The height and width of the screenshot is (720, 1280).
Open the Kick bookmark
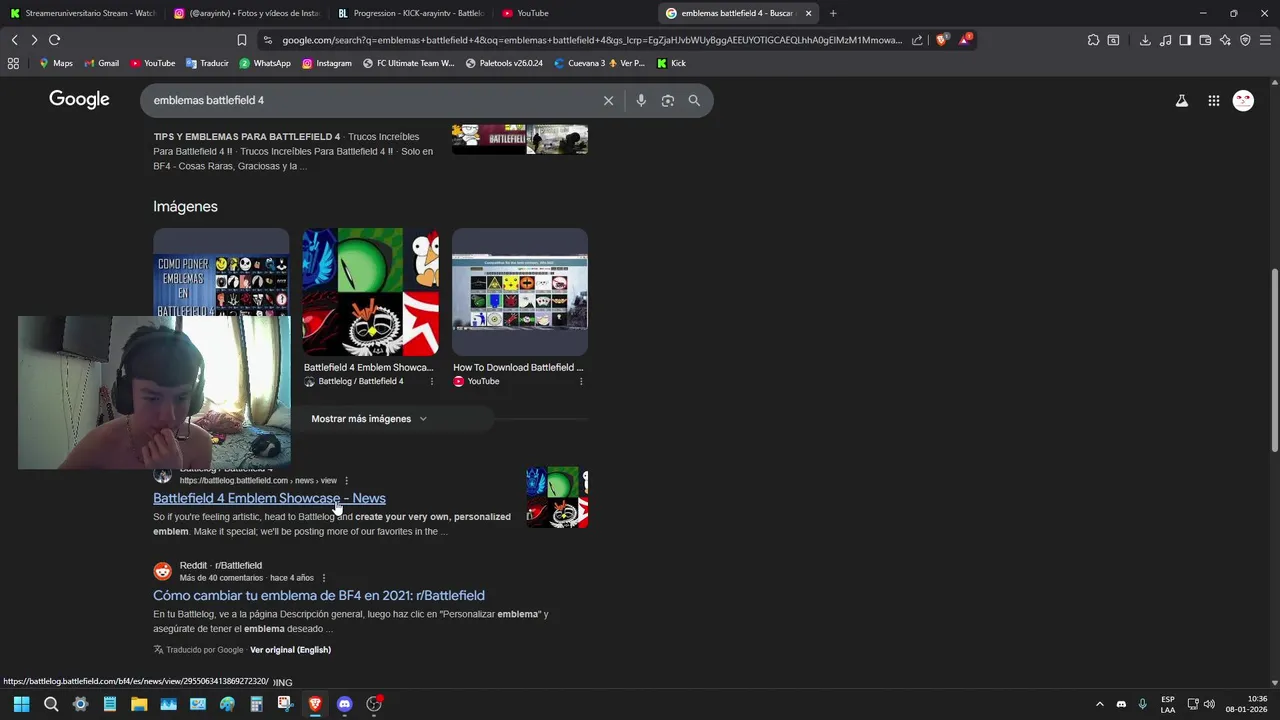(x=671, y=63)
